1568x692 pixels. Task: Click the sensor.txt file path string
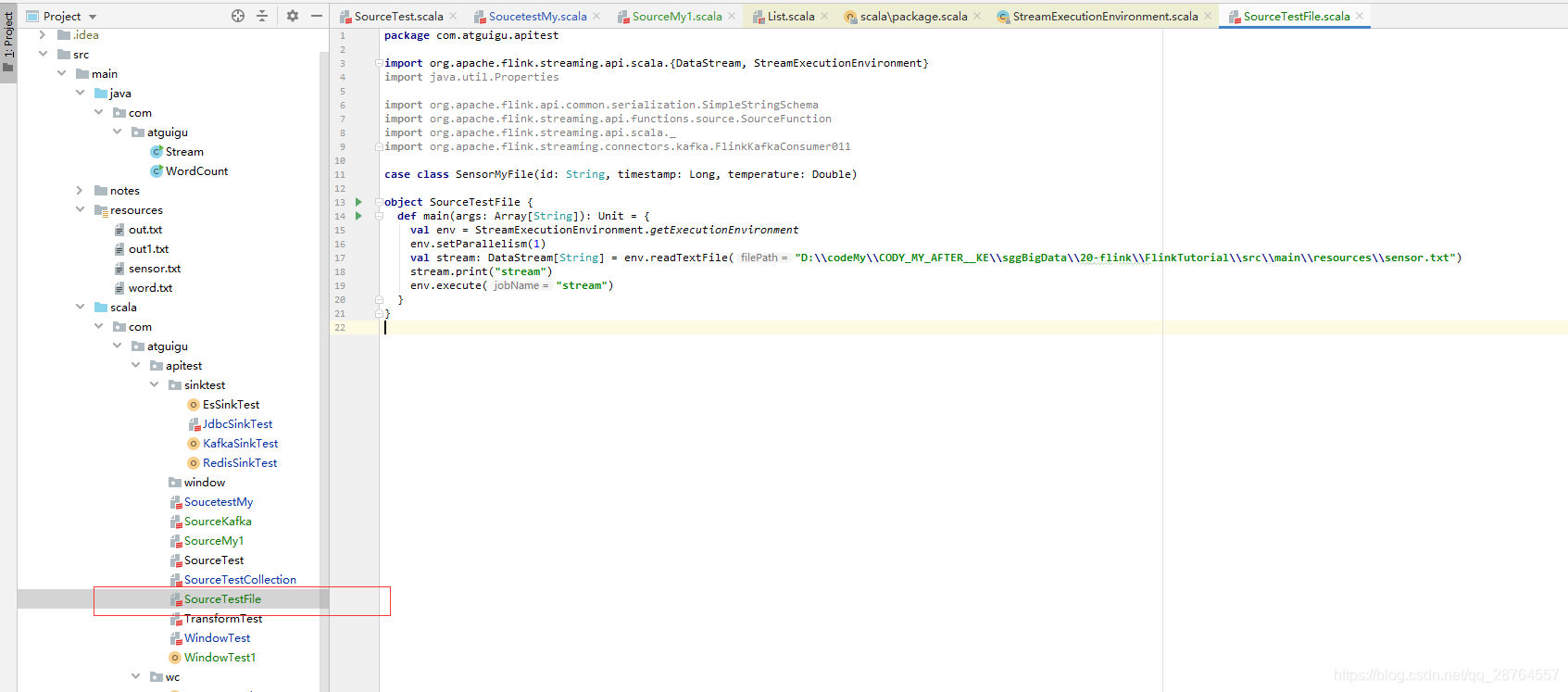point(1124,258)
